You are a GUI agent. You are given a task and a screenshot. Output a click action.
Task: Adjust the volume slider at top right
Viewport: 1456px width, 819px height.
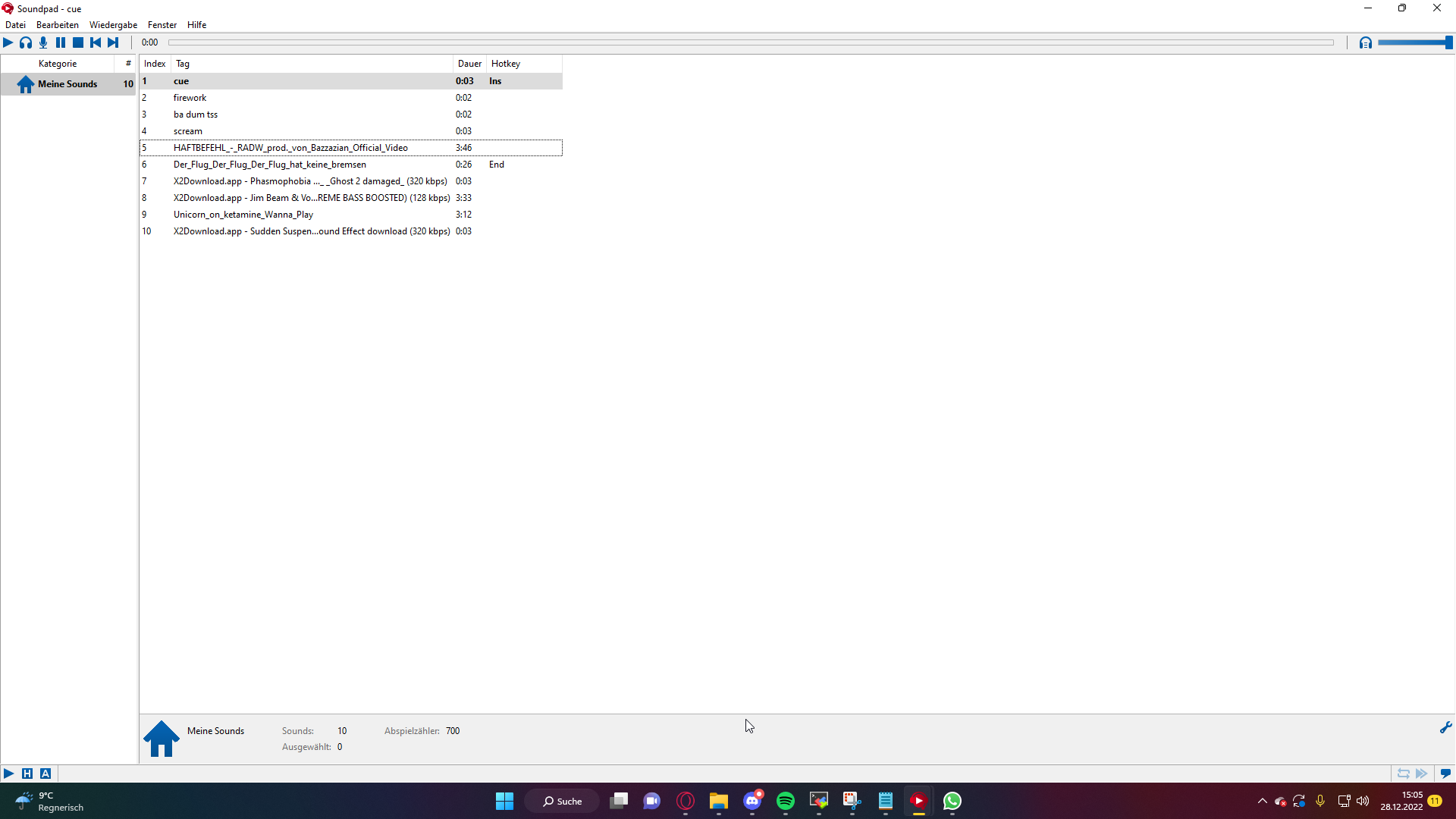(1414, 42)
